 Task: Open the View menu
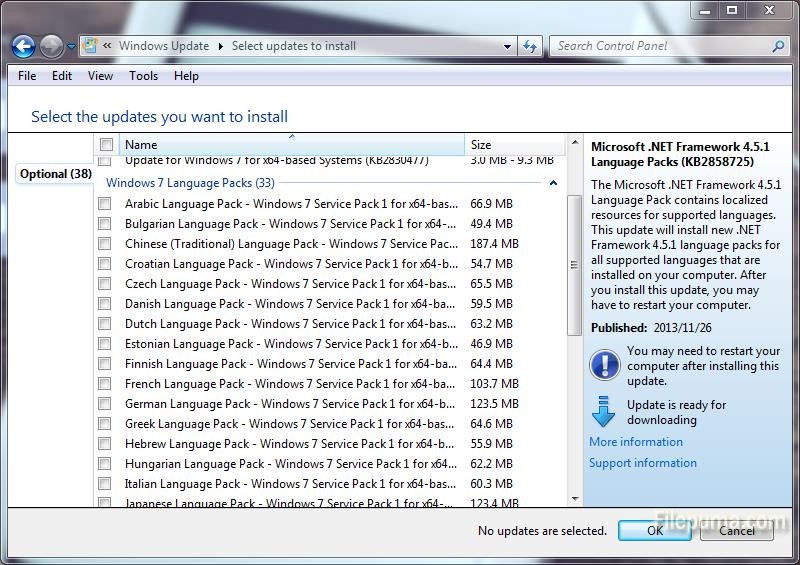point(100,76)
